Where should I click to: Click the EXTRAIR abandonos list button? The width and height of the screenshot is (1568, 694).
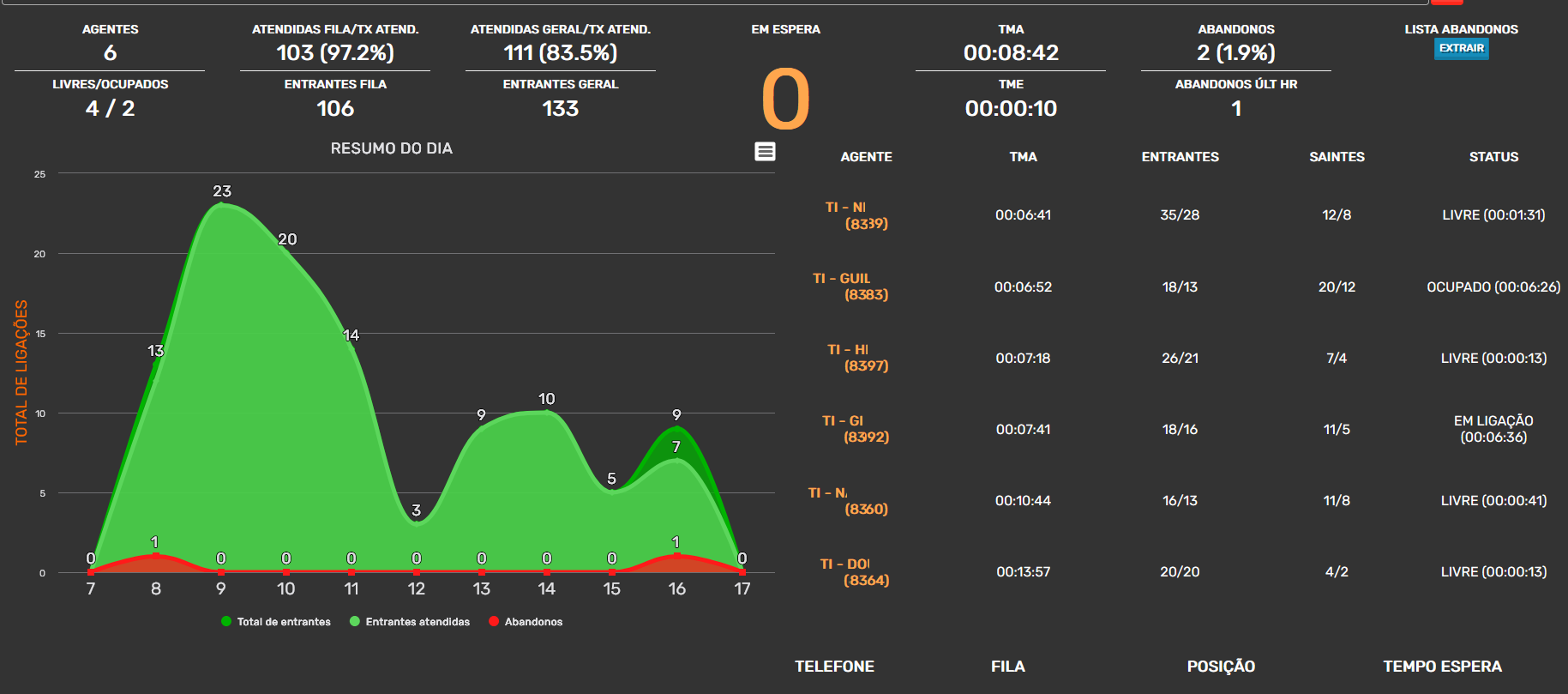tap(1461, 49)
